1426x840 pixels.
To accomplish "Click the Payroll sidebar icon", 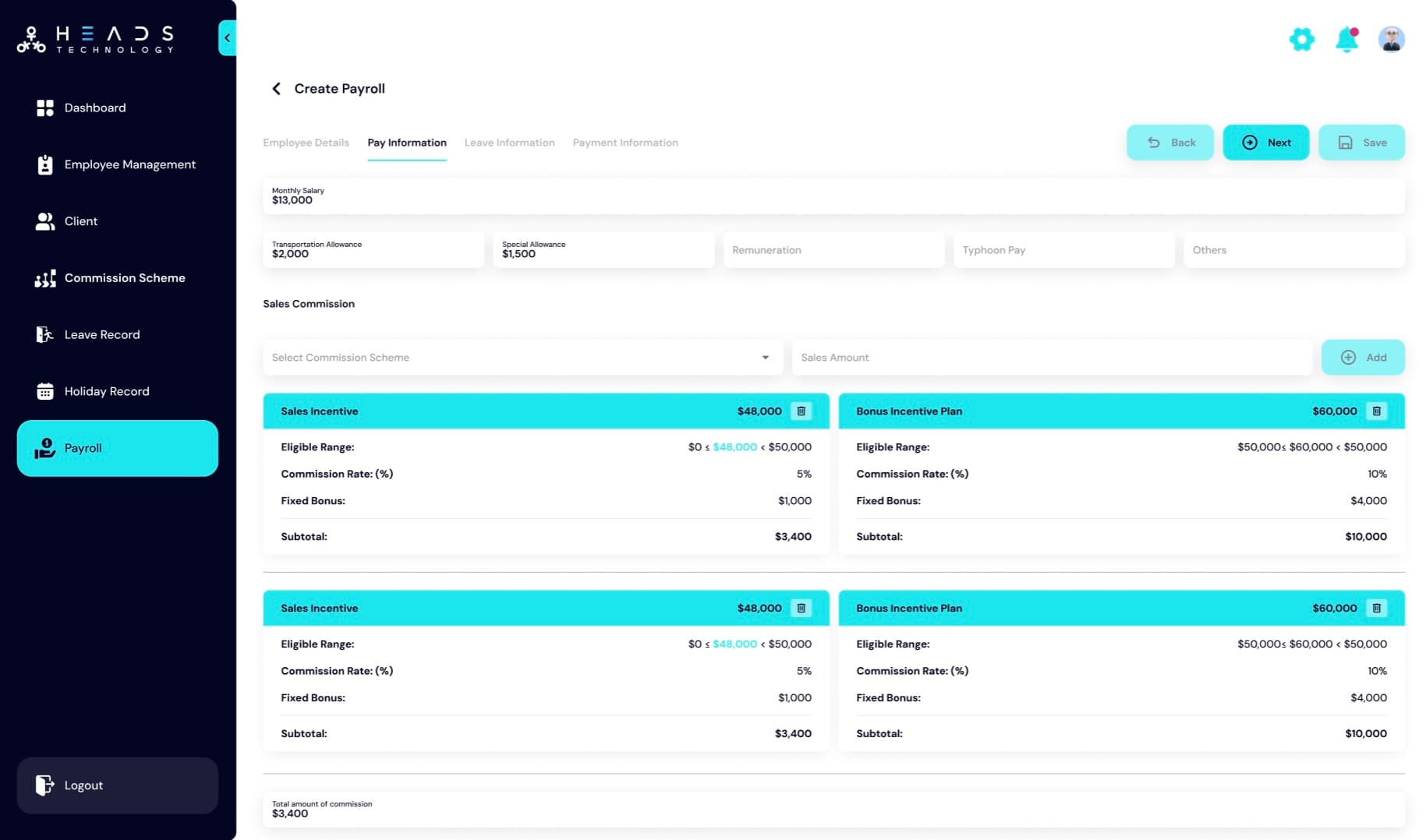I will click(45, 447).
